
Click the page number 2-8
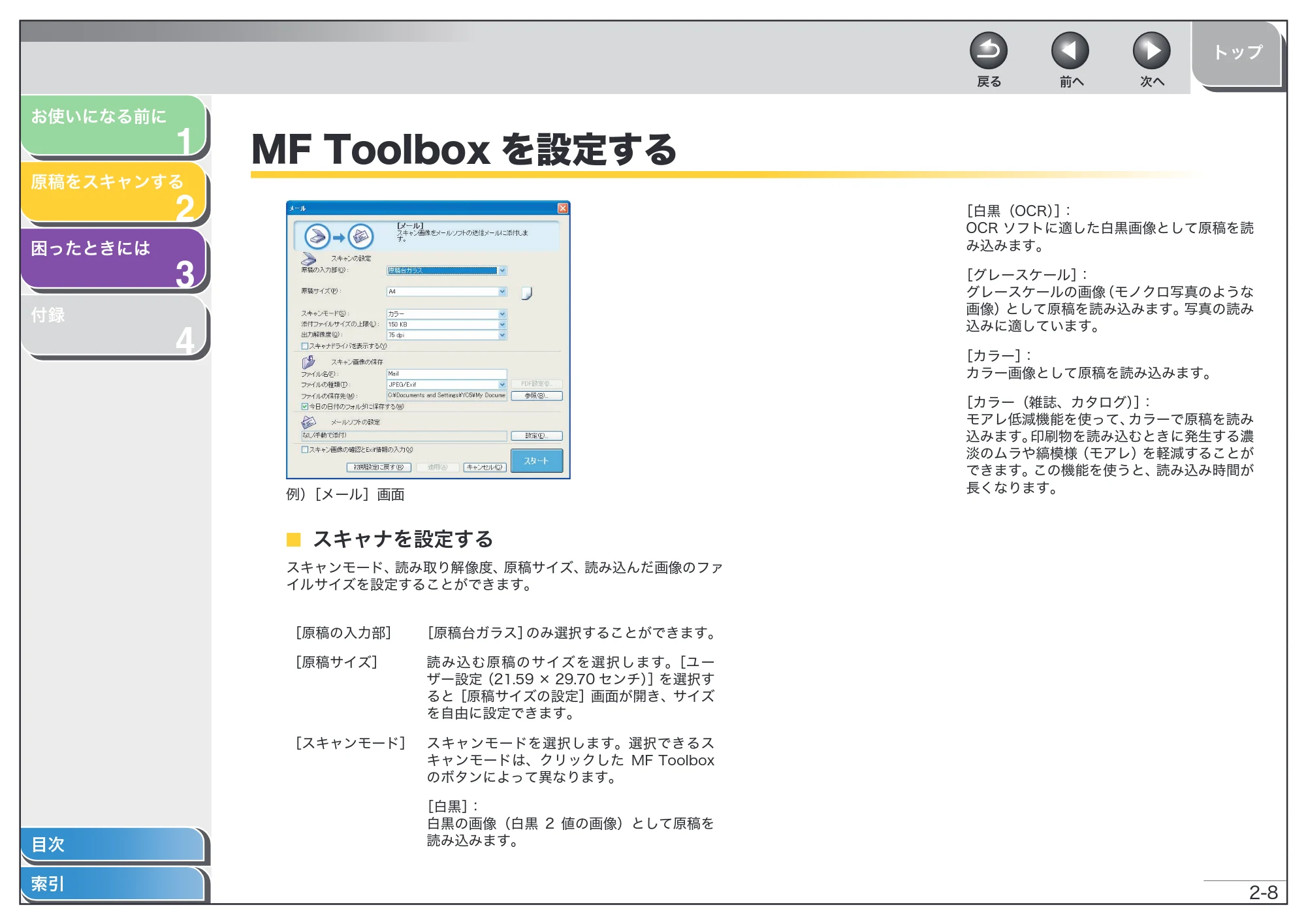point(1263,893)
